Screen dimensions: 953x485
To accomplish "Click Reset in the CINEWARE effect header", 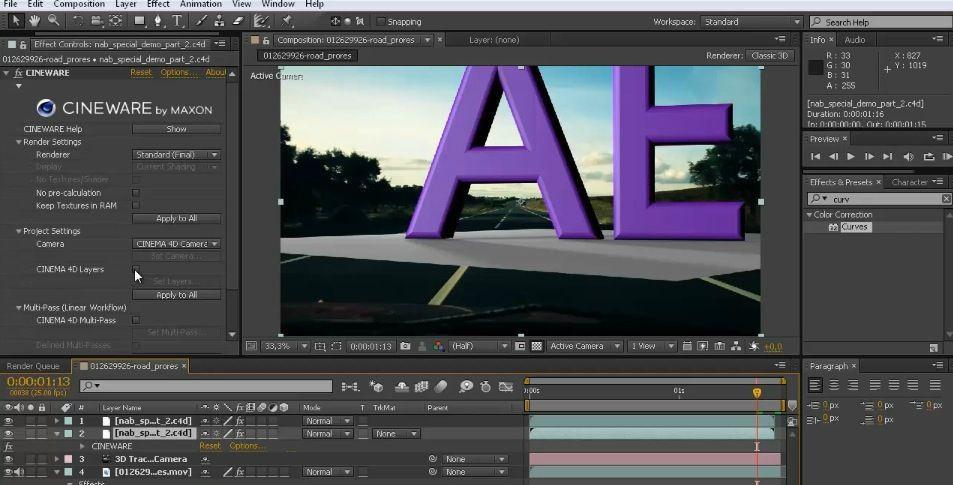I will 141,72.
